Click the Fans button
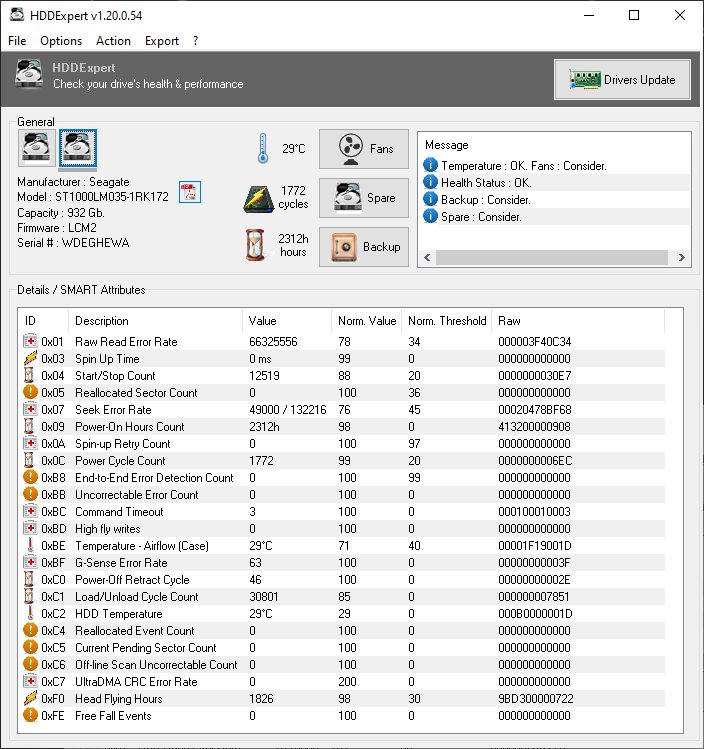The image size is (704, 749). pos(364,149)
